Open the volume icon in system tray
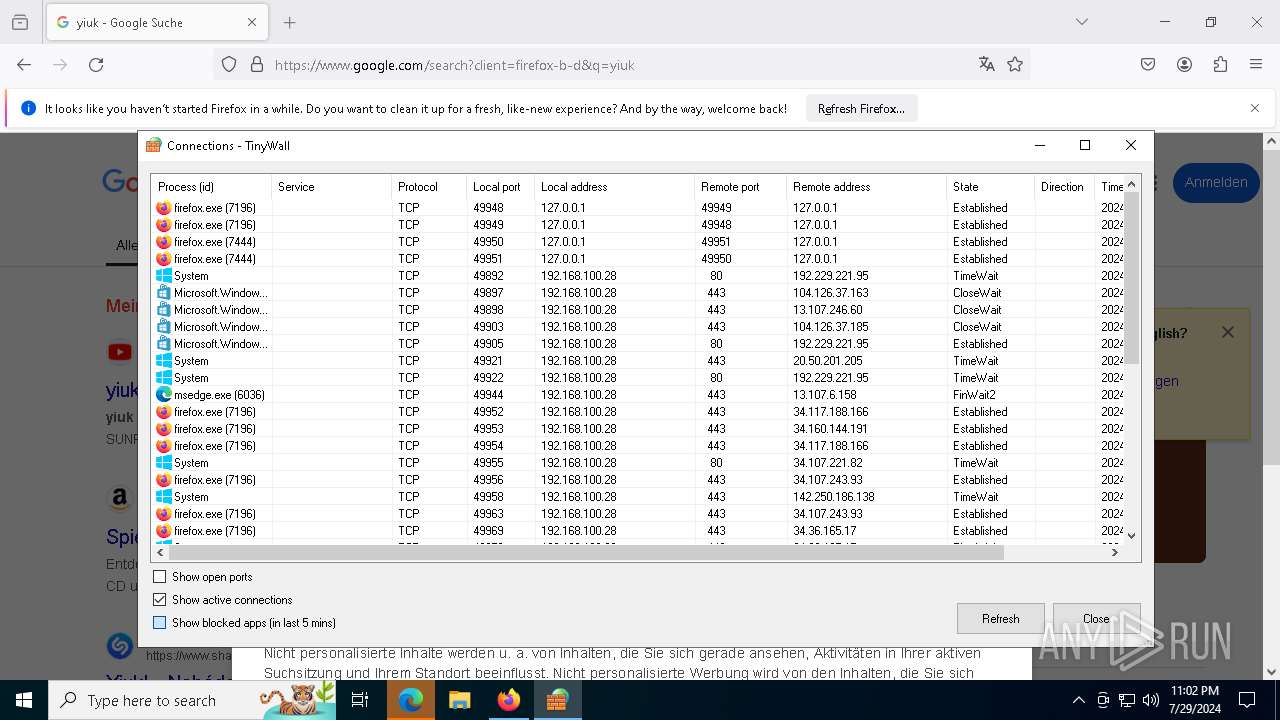Image resolution: width=1280 pixels, height=720 pixels. [x=1151, y=700]
